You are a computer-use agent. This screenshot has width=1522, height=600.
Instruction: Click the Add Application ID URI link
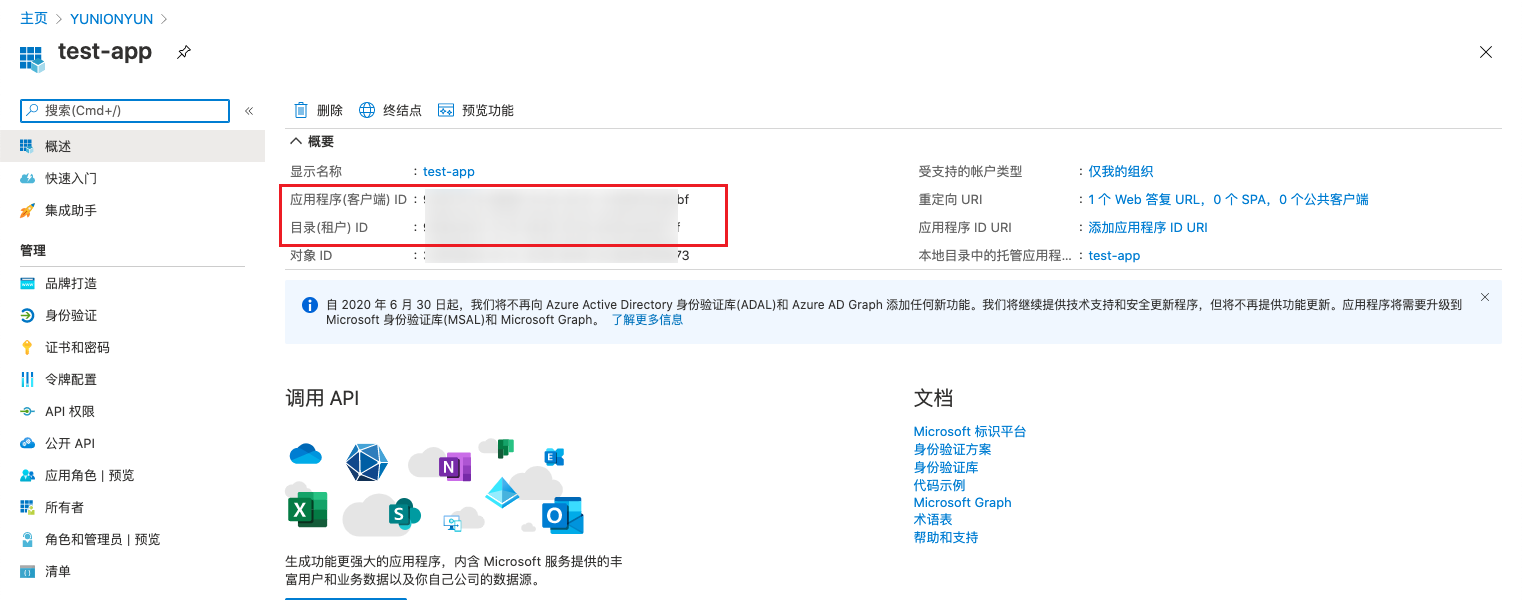1147,227
